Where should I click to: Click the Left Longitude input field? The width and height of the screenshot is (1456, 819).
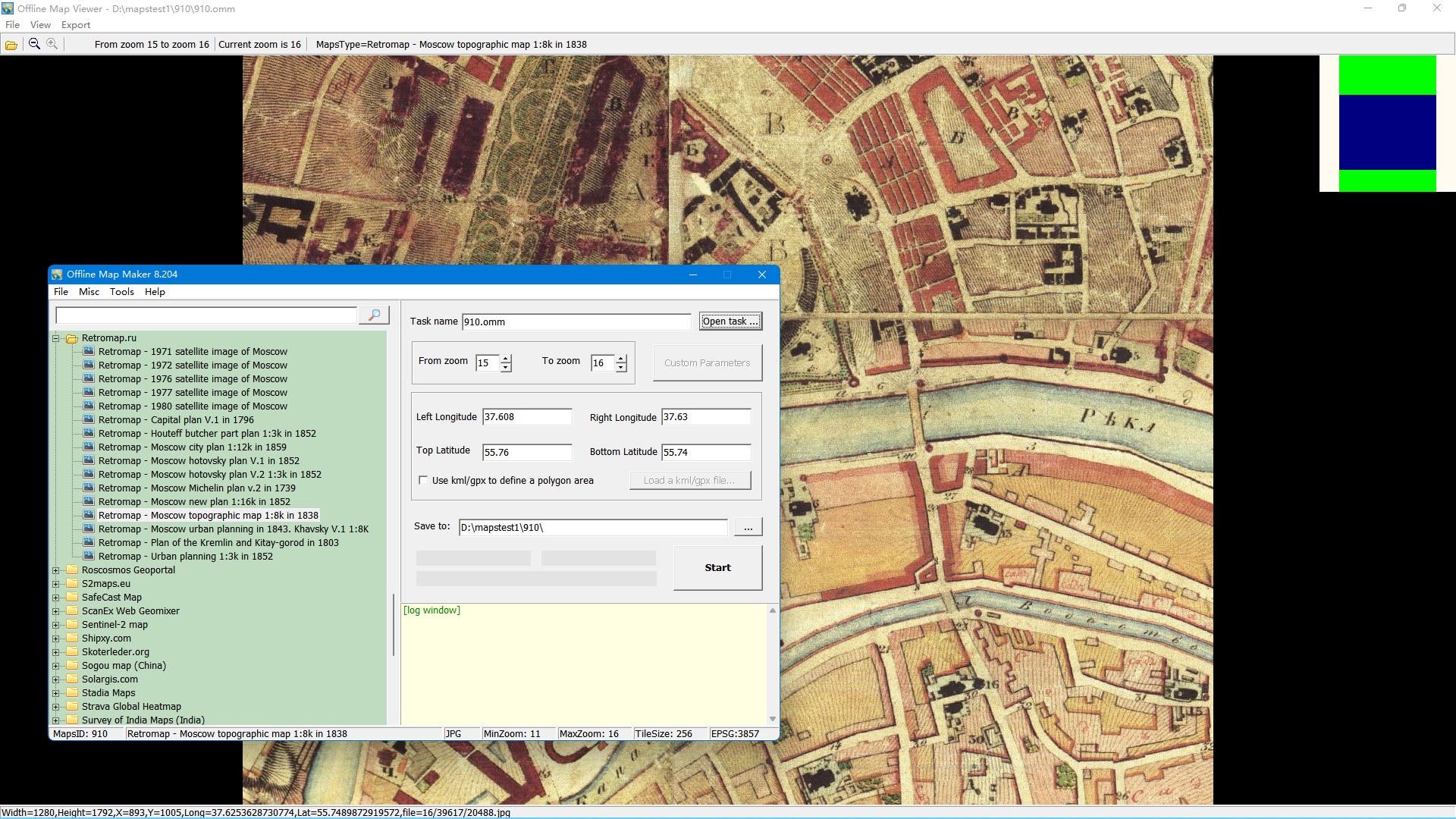click(x=527, y=417)
